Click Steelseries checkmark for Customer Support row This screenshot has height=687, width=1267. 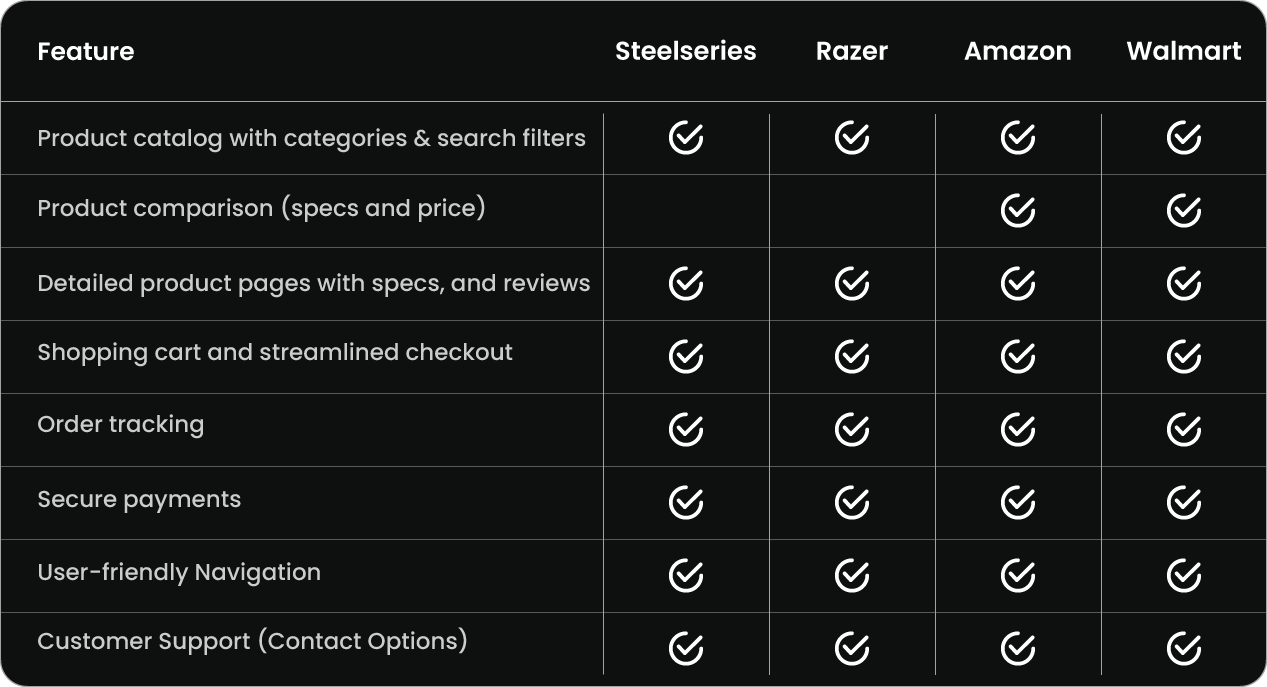[x=686, y=648]
